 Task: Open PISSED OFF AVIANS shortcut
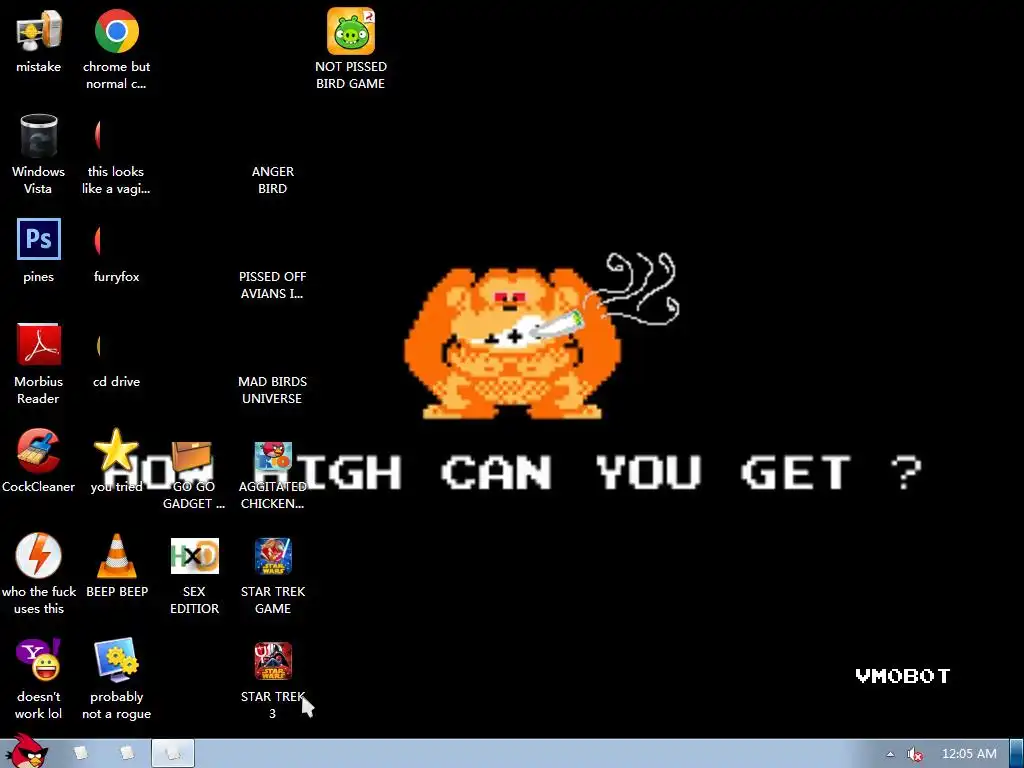(x=272, y=285)
